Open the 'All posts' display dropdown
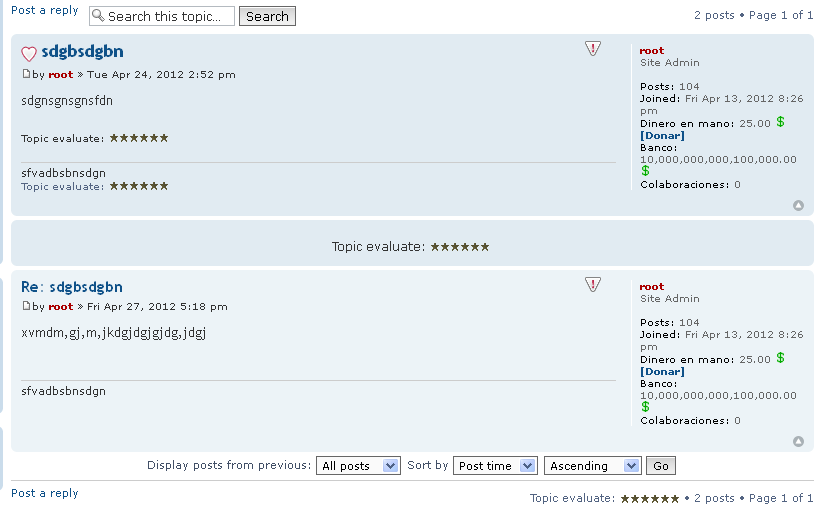Screen dimensions: 833x509 tap(358, 466)
